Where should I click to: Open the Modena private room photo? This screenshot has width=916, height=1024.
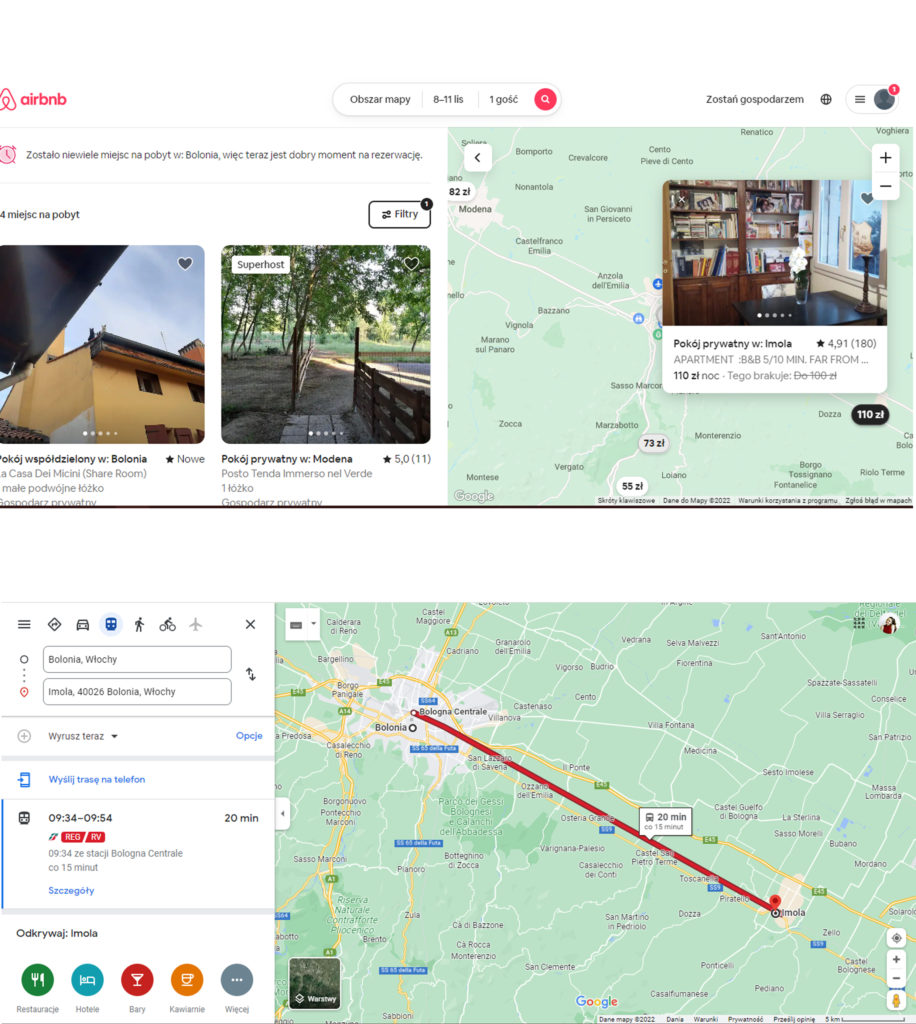pyautogui.click(x=326, y=344)
